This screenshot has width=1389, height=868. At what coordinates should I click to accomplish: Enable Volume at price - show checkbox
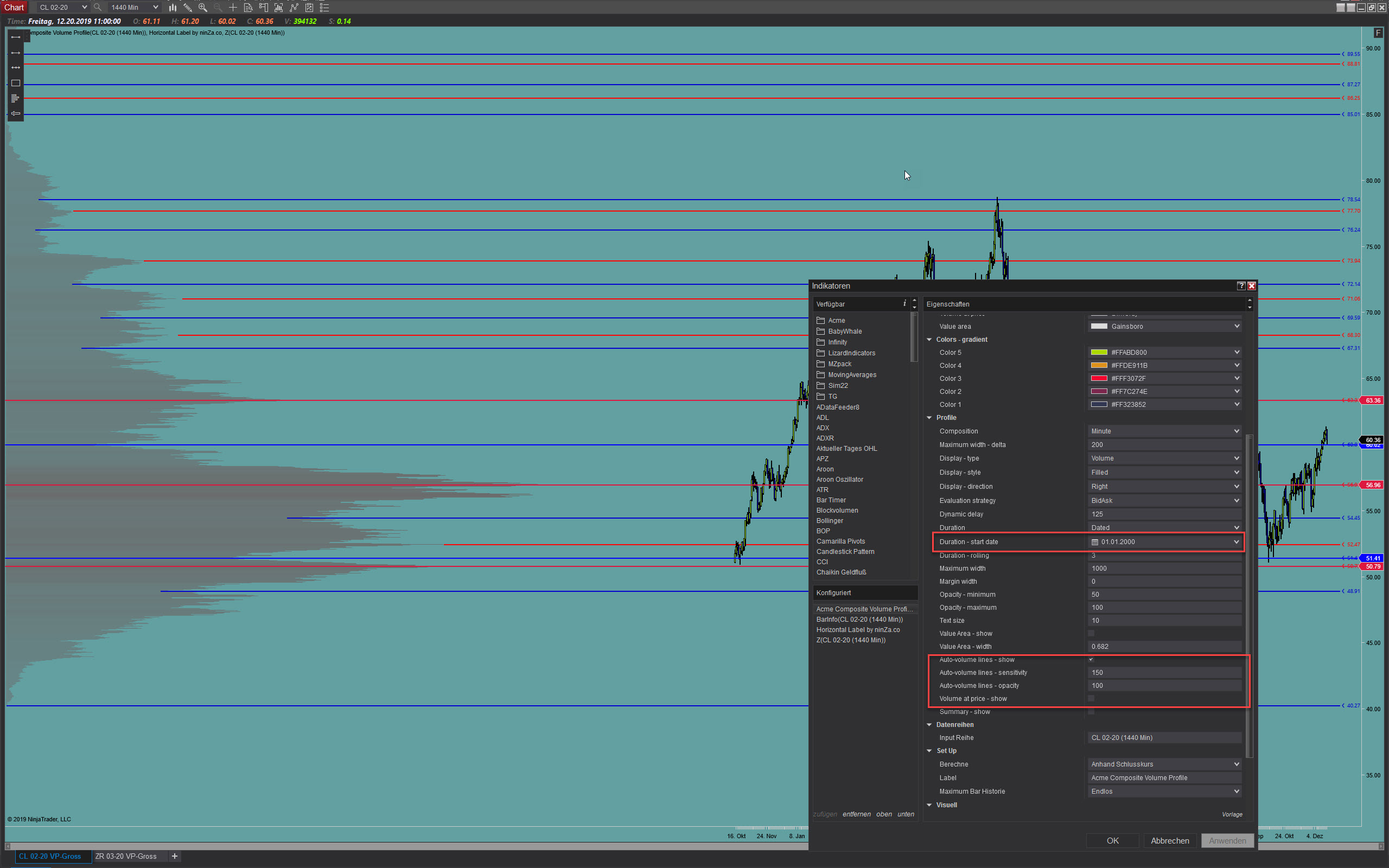[x=1091, y=698]
